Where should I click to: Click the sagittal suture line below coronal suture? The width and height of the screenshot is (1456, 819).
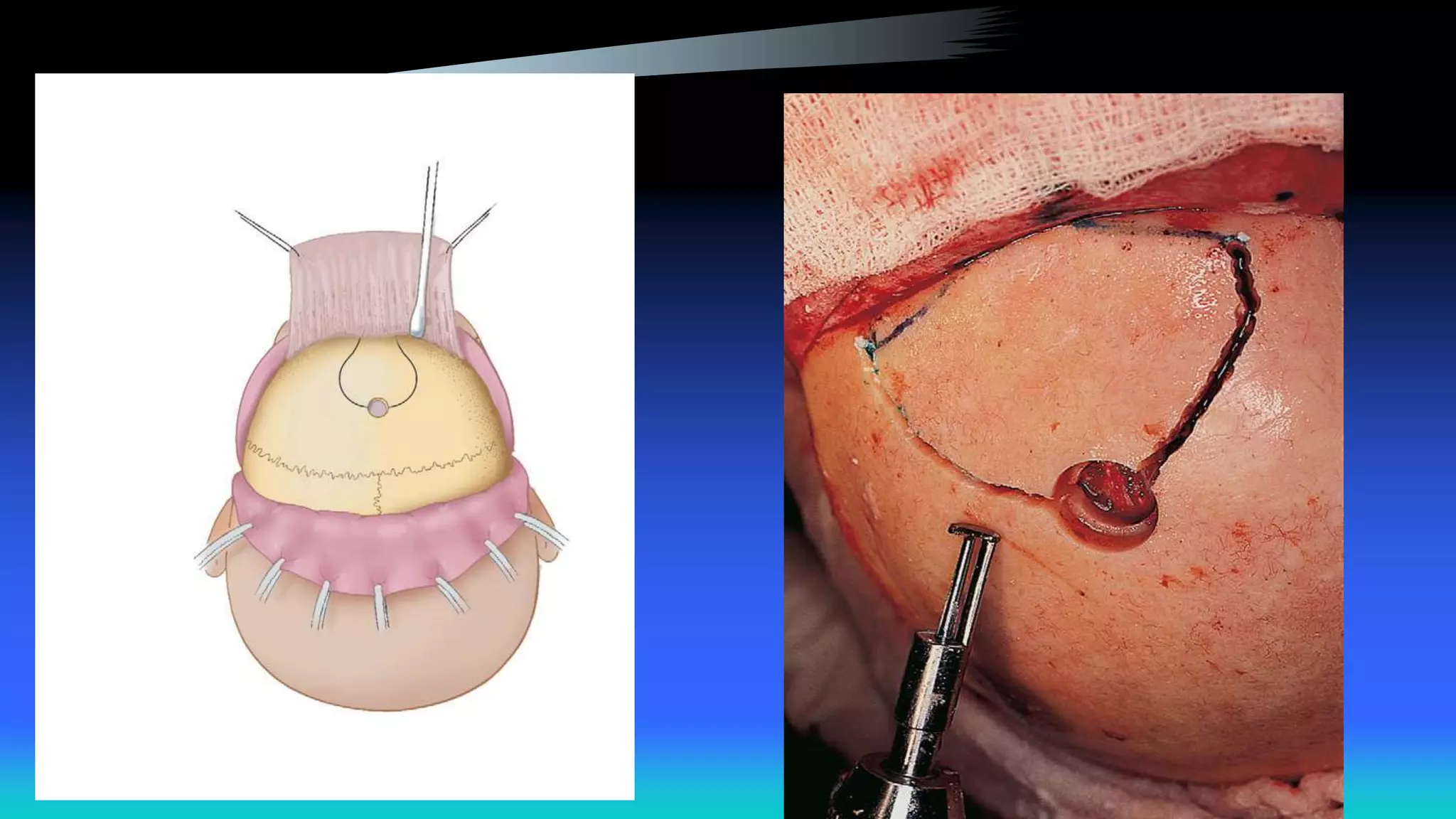pyautogui.click(x=377, y=494)
